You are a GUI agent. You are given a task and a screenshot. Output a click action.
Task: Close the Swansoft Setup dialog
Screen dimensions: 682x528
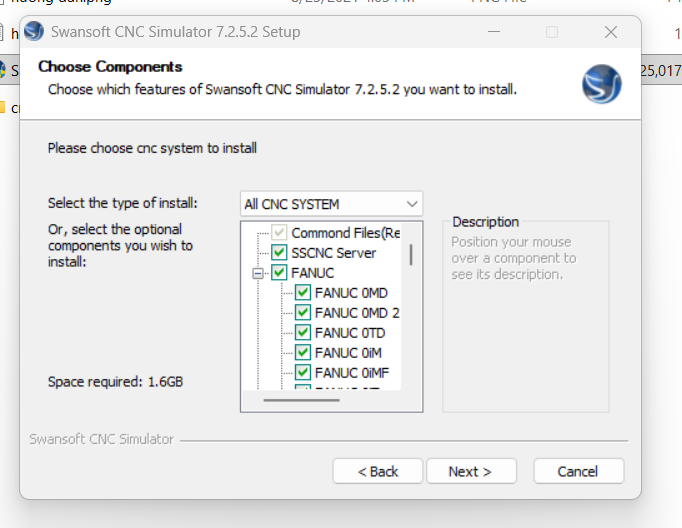[x=611, y=32]
